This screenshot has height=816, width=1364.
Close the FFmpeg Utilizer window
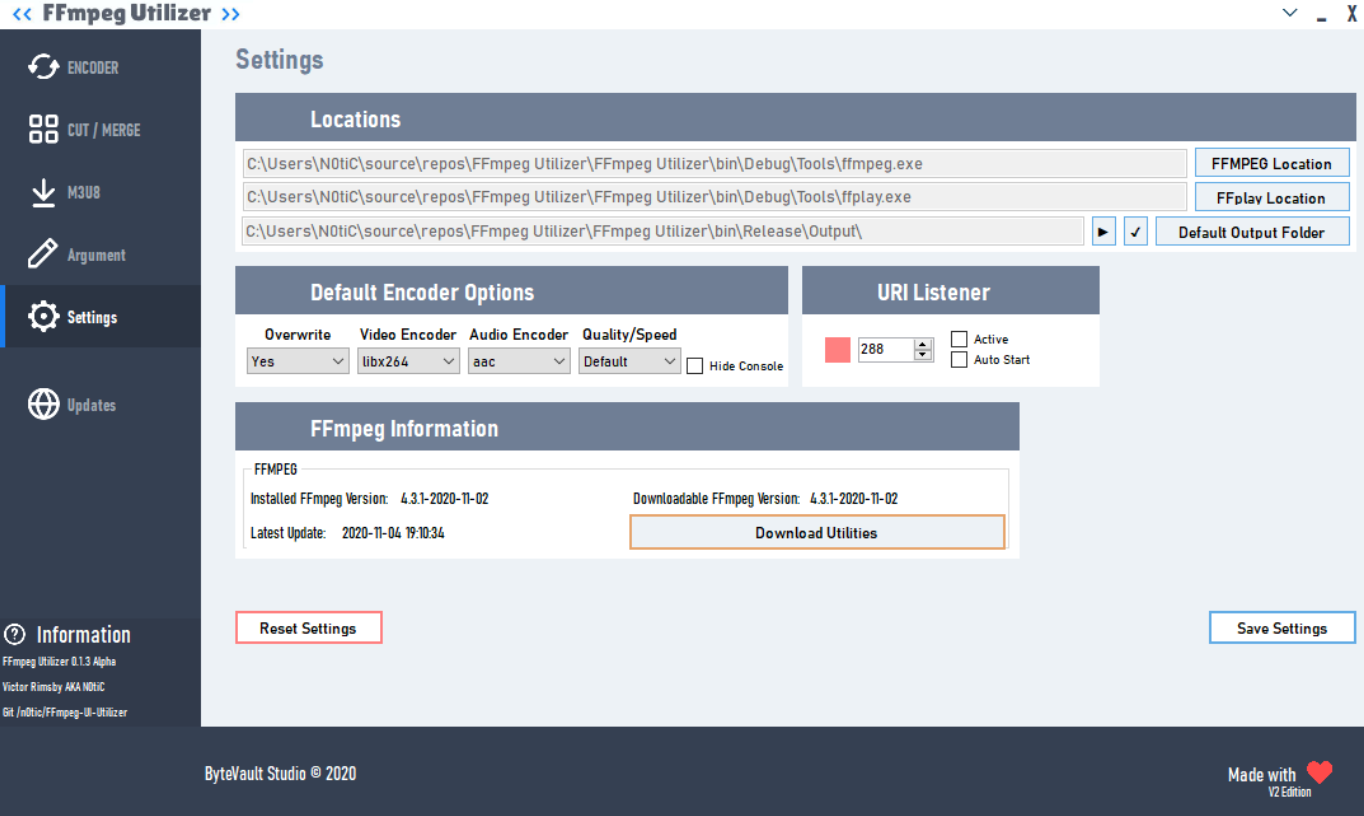1351,13
